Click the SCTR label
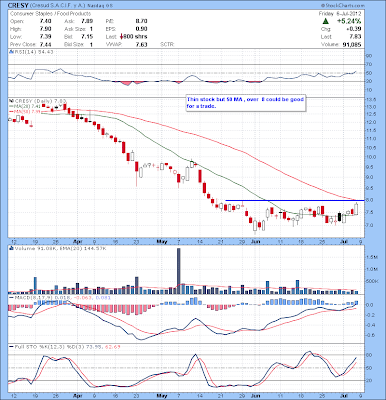386x400 pixels. (x=167, y=44)
